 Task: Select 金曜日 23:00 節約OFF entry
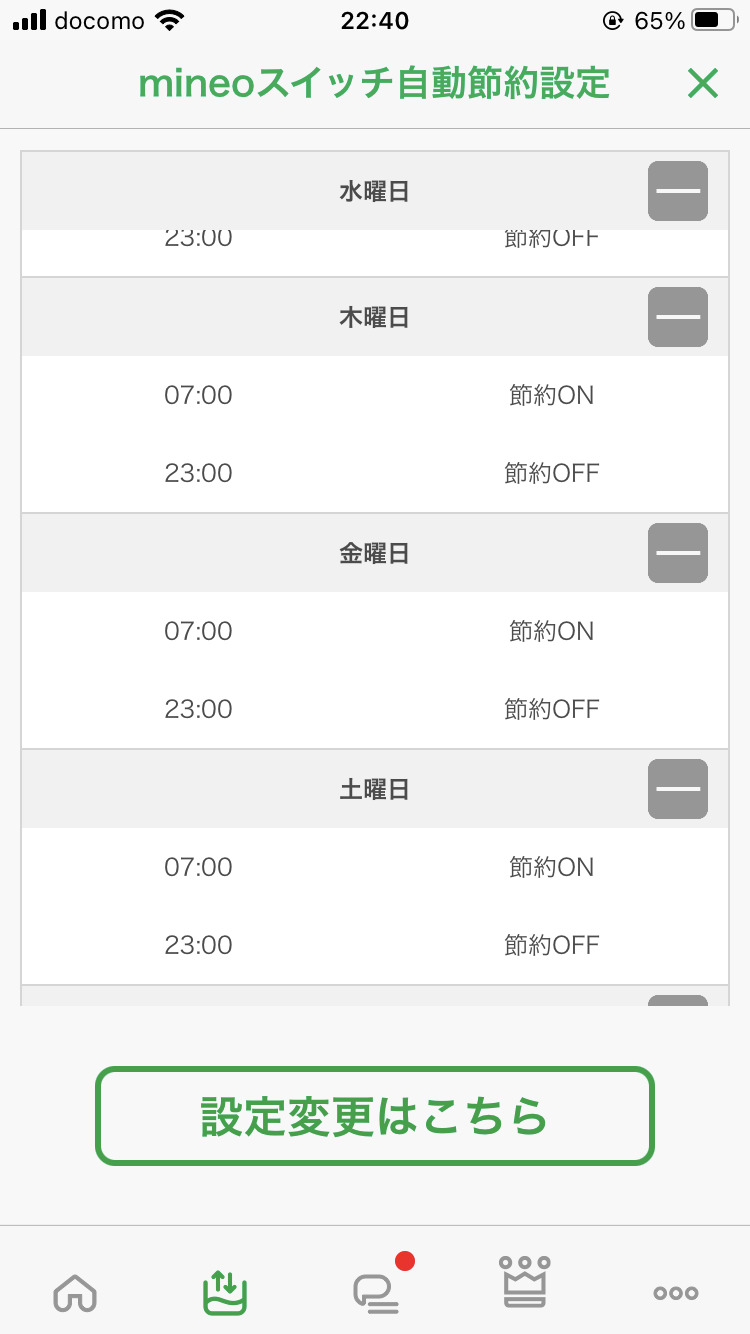point(375,709)
